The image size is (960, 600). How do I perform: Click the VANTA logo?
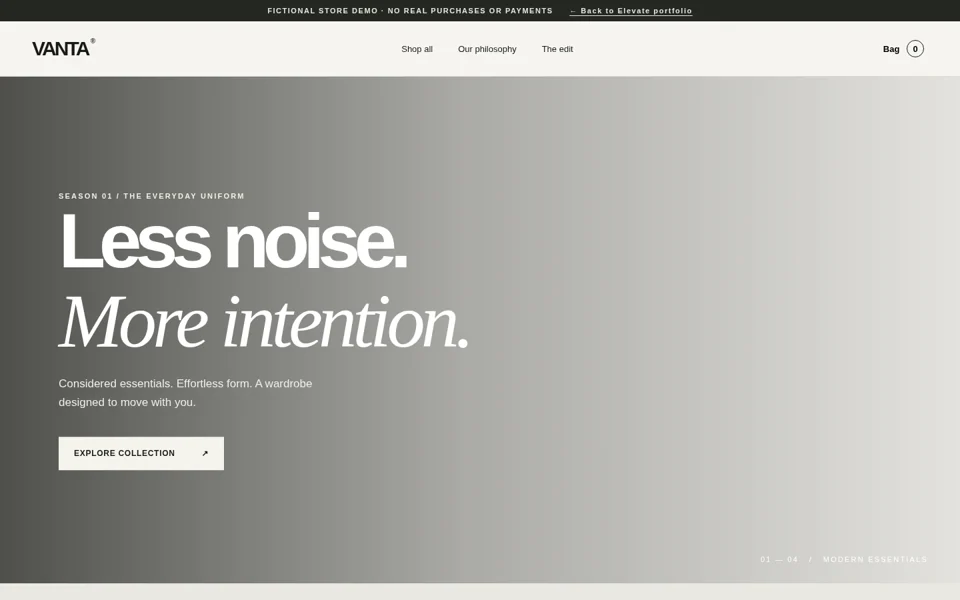click(x=63, y=48)
